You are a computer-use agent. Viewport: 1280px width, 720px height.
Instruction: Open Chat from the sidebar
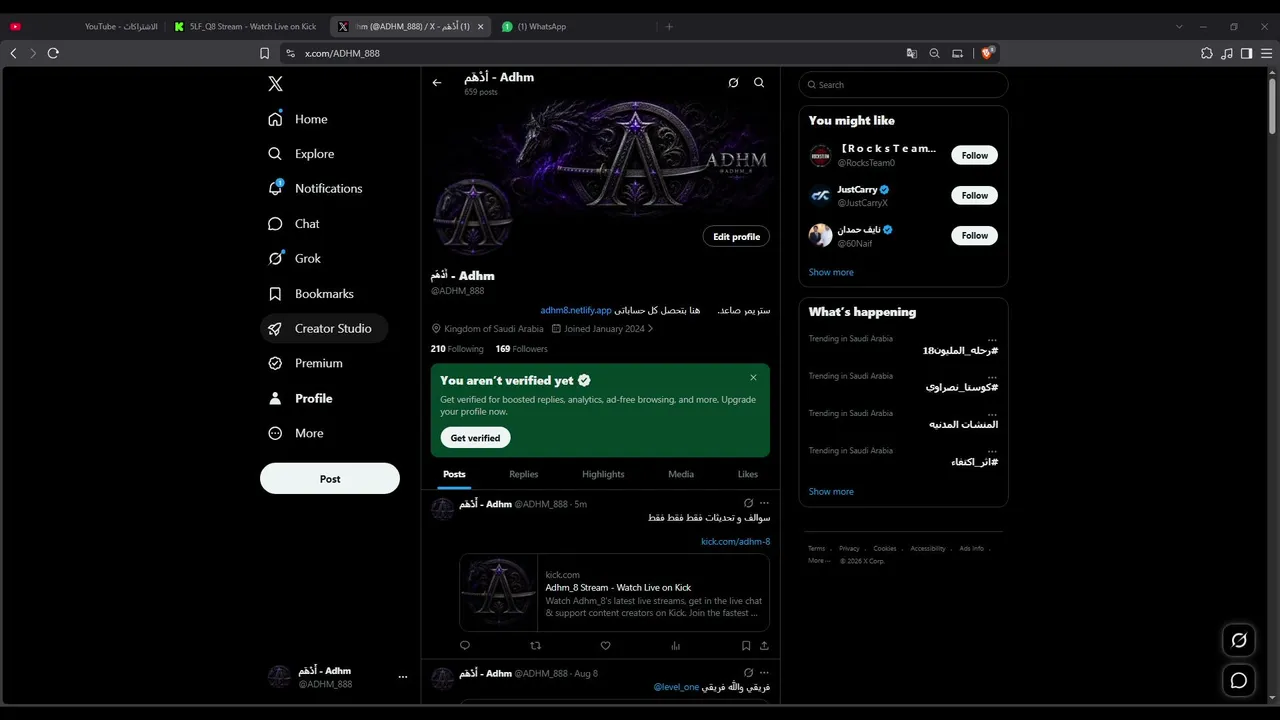294,224
